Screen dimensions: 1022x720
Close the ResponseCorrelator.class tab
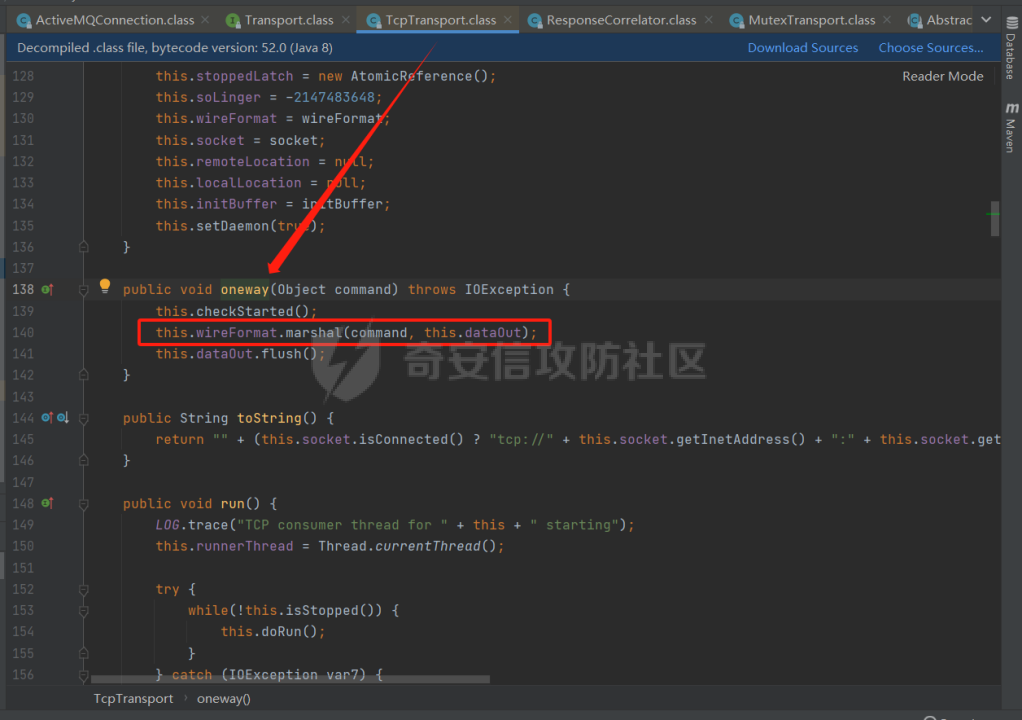[x=708, y=20]
